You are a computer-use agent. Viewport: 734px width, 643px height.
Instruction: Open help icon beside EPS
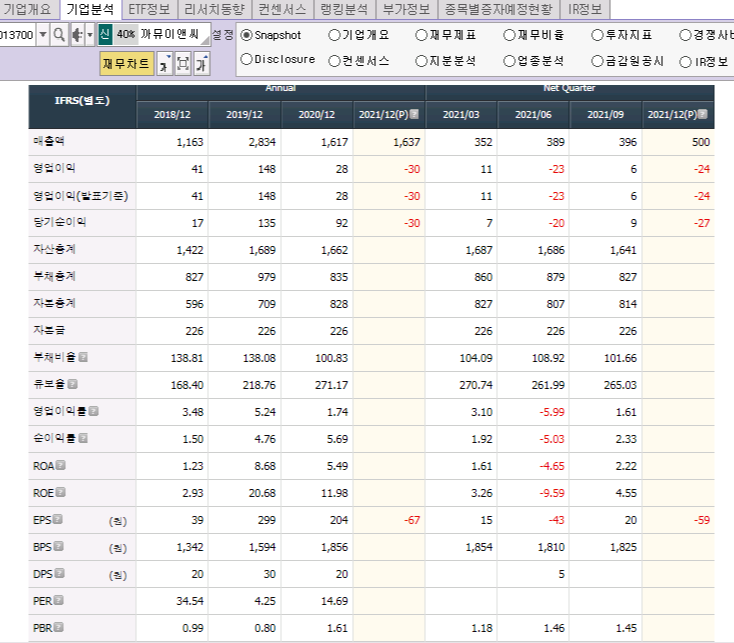58,519
